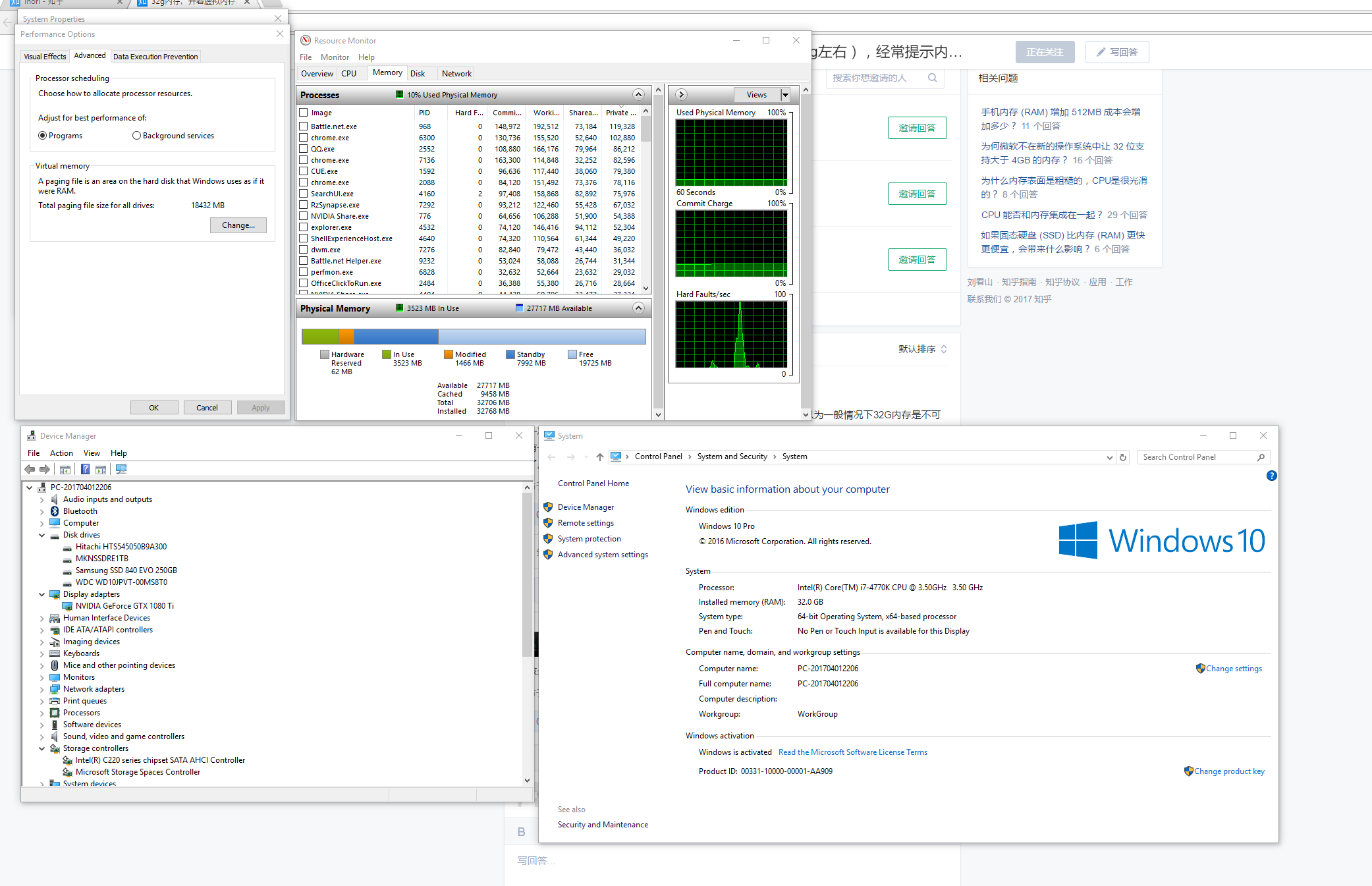Click Cancel in Performance Options
Viewport: 1372px width, 886px height.
click(207, 408)
